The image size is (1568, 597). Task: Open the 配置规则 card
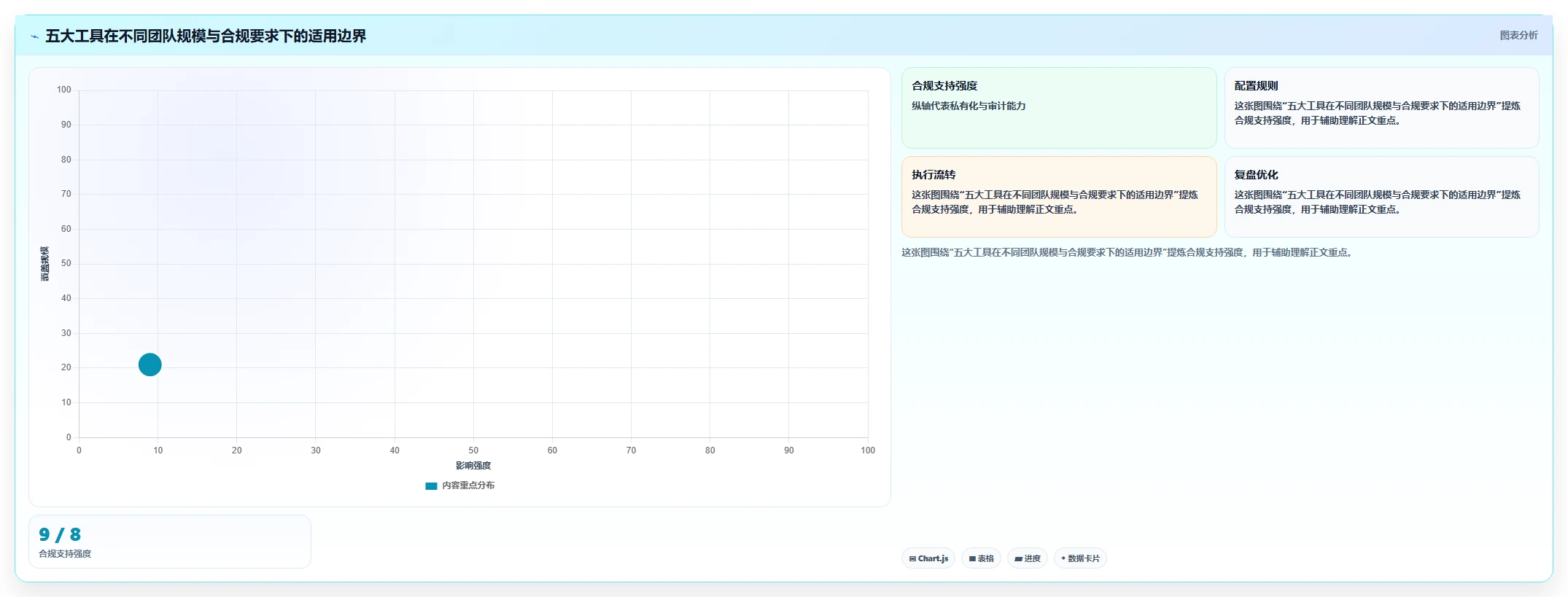pos(1381,108)
